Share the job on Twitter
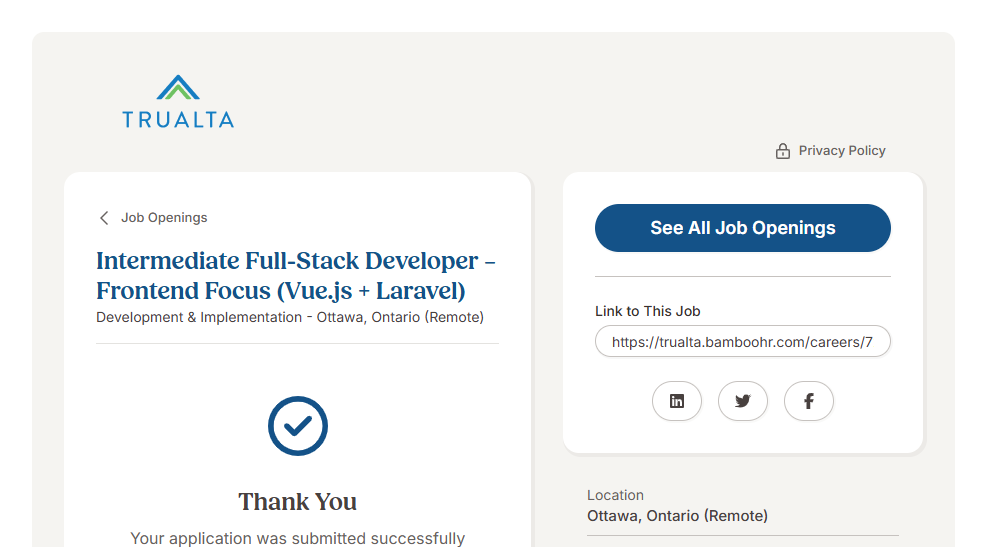This screenshot has height=547, width=987. pos(743,401)
